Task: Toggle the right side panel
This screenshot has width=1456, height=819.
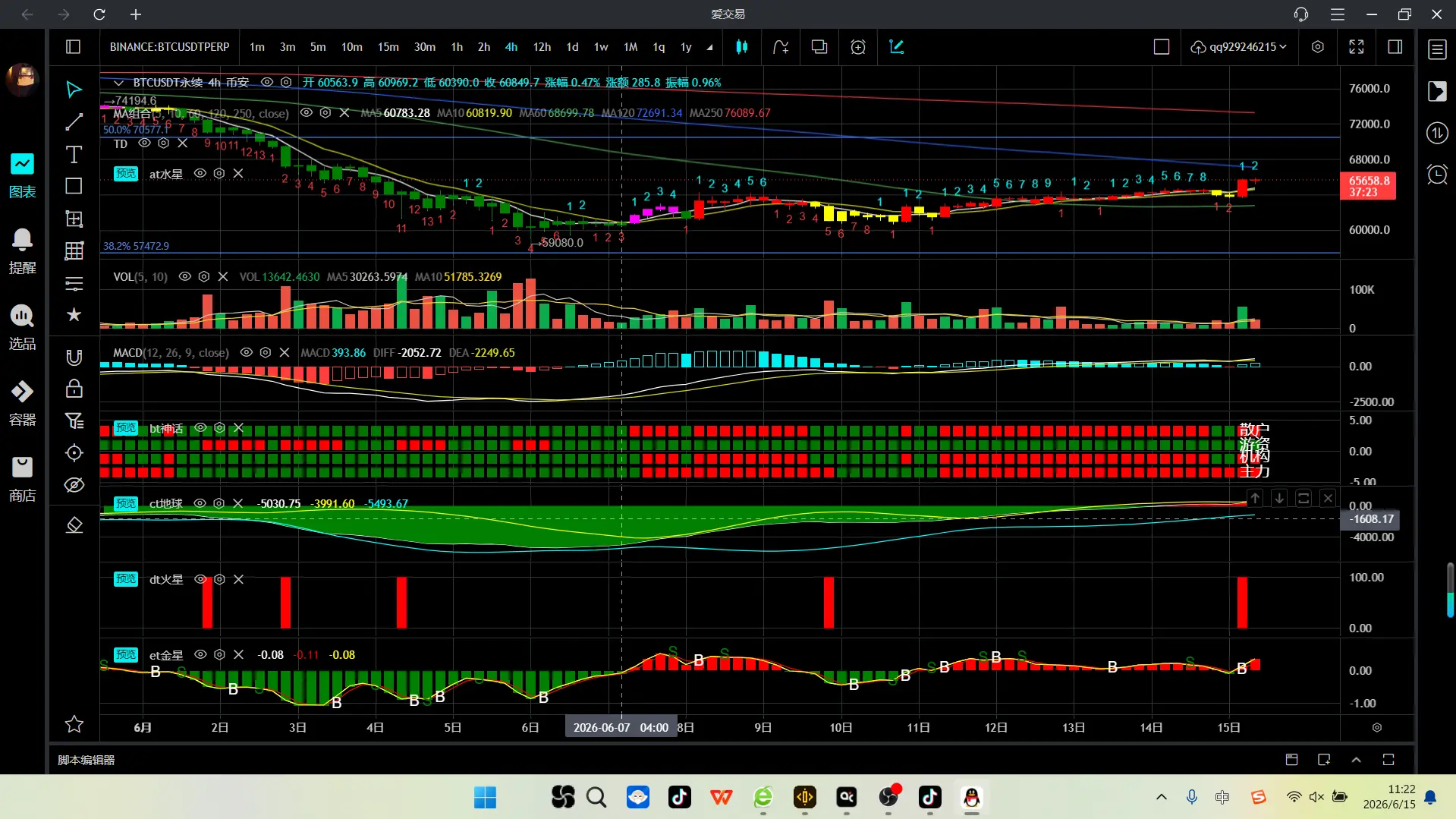Action: 1395,47
